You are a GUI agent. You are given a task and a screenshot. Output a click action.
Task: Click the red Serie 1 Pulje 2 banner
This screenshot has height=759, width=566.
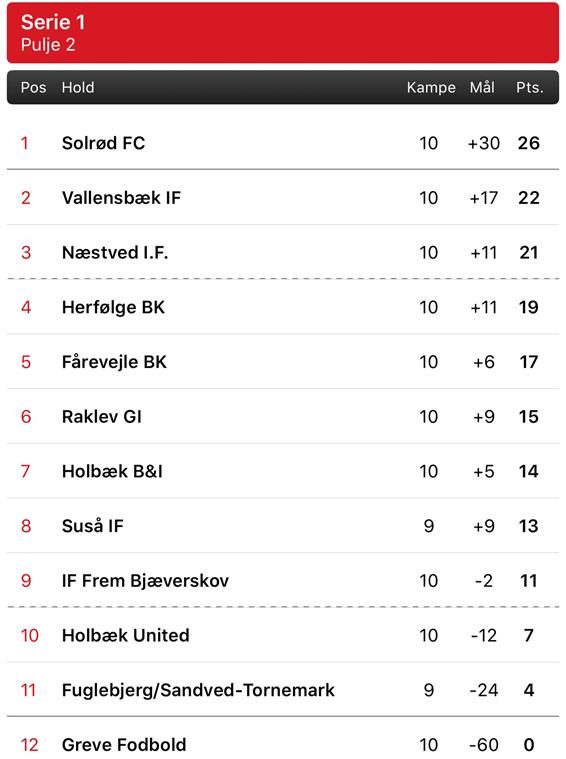tap(283, 32)
